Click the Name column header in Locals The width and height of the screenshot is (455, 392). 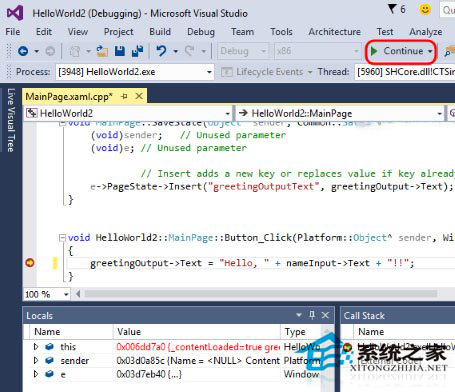pos(47,332)
